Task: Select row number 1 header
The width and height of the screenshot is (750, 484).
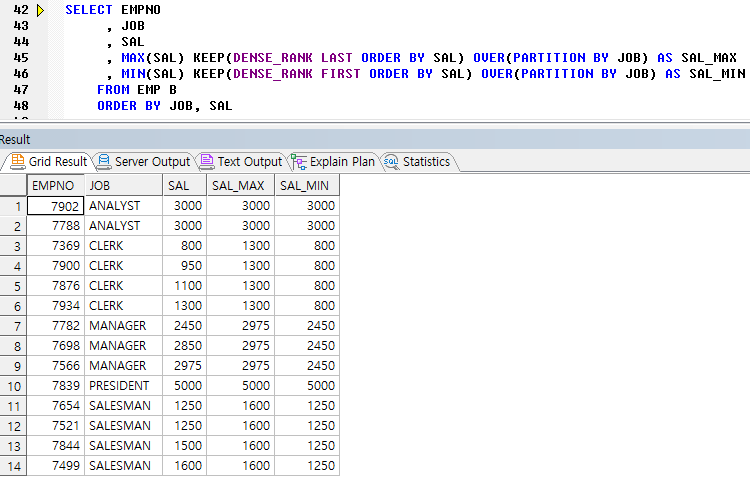Action: click(13, 206)
